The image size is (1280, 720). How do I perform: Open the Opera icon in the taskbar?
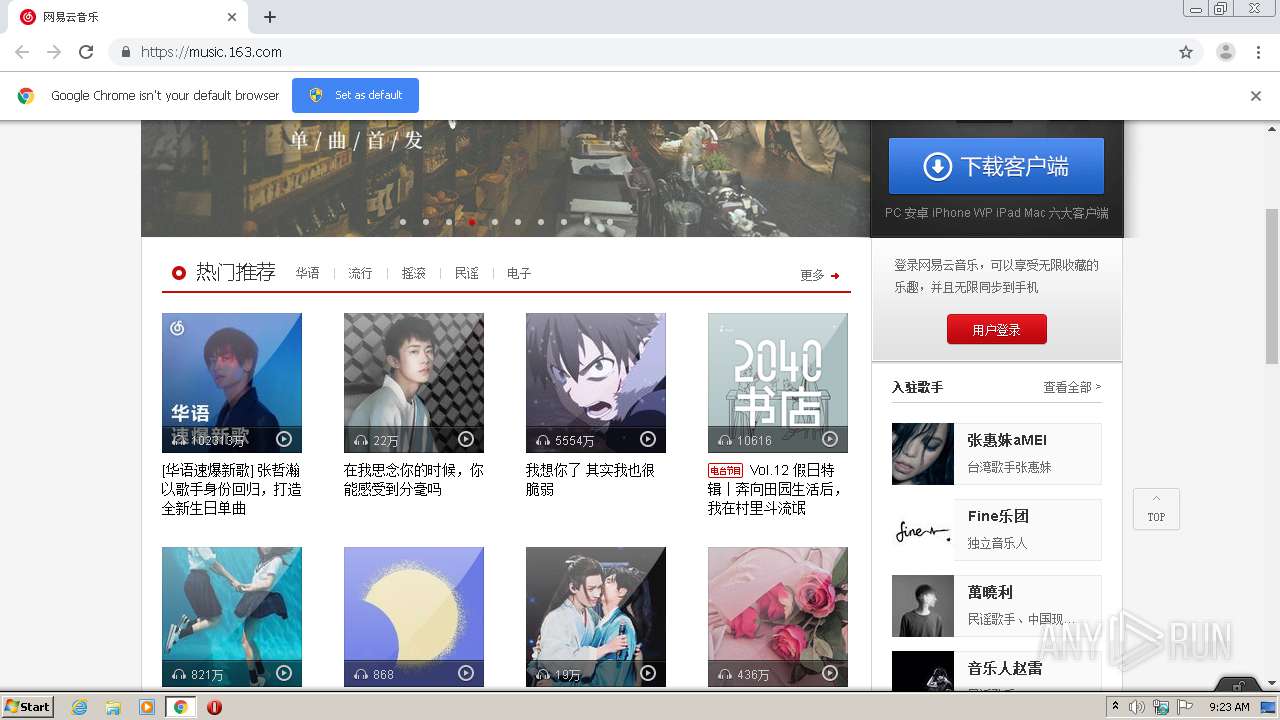[214, 707]
